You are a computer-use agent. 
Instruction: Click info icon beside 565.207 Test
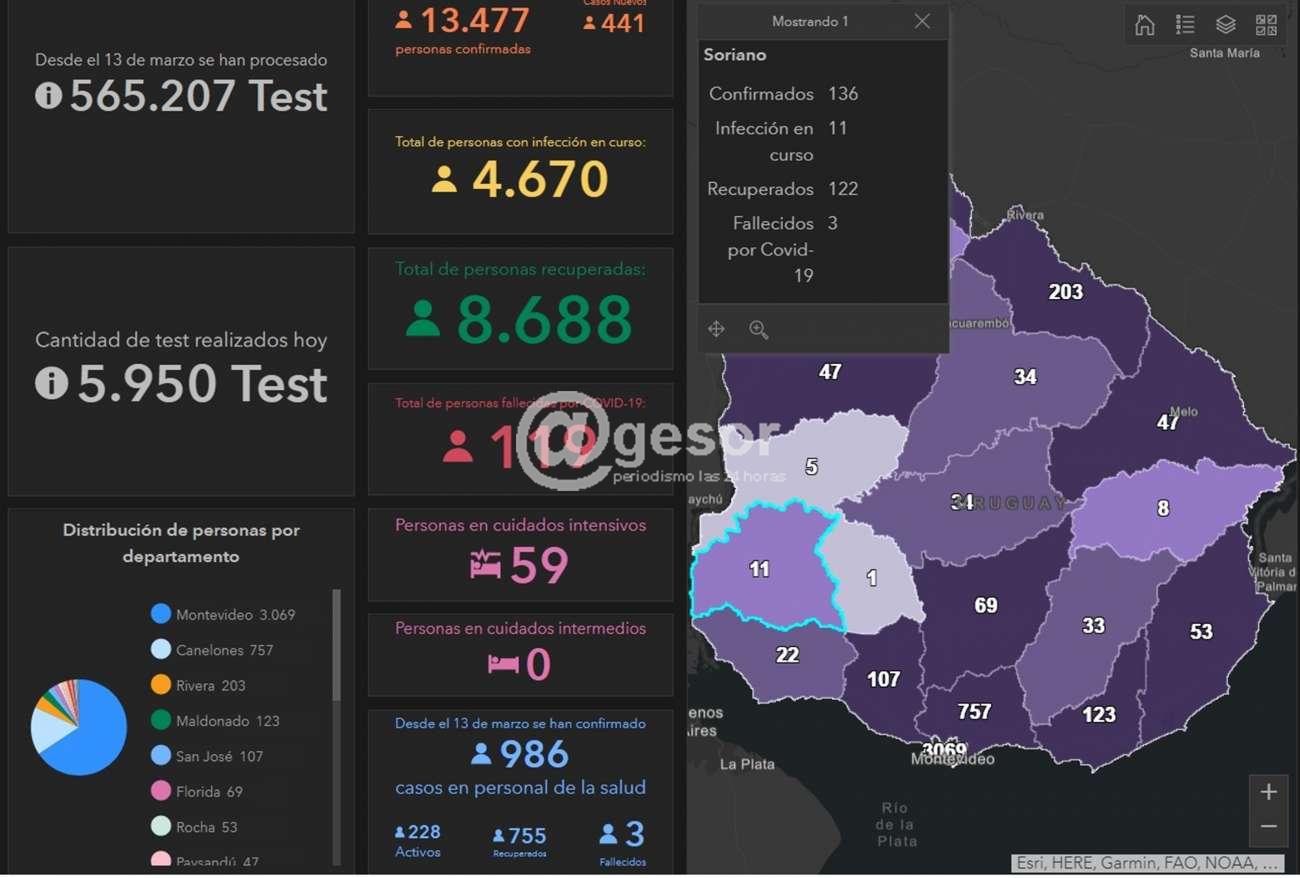click(49, 96)
